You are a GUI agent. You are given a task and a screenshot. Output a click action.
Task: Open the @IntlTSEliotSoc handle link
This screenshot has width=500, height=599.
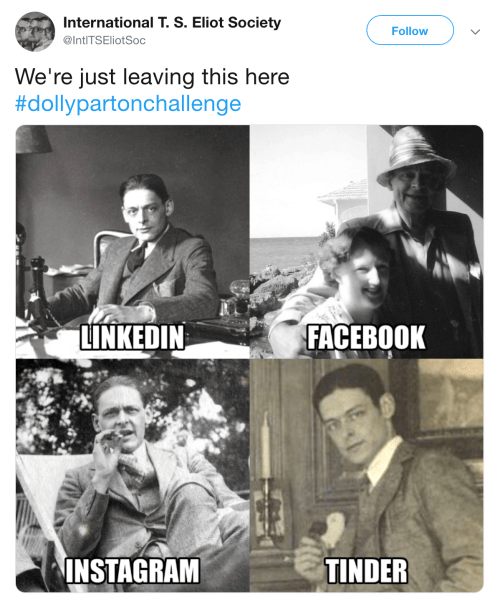tap(104, 40)
